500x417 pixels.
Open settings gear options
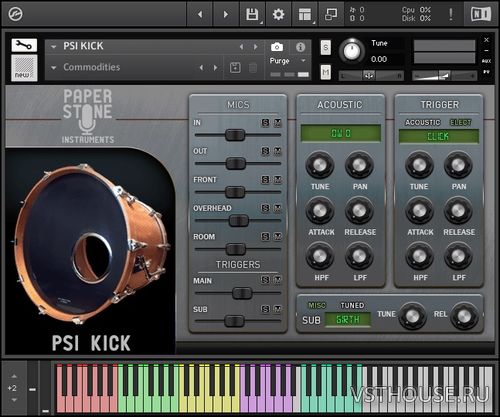278,14
